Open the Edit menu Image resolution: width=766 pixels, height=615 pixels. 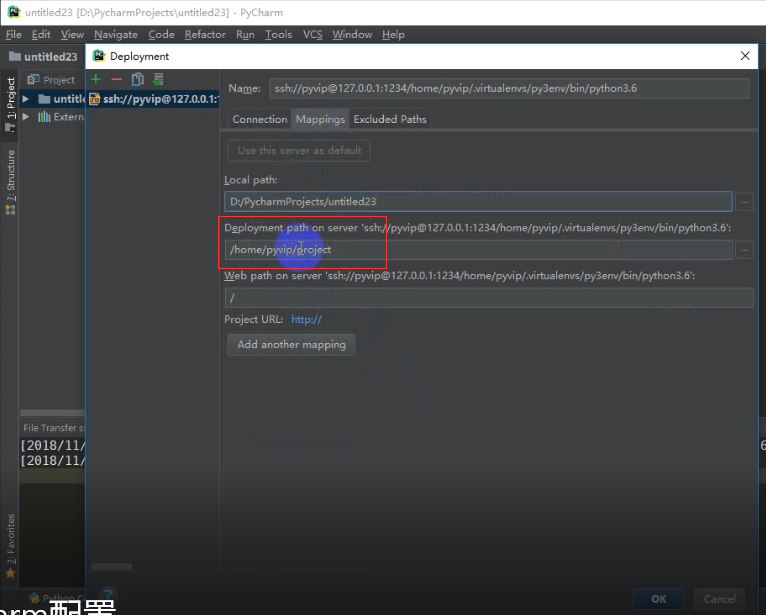[x=41, y=34]
